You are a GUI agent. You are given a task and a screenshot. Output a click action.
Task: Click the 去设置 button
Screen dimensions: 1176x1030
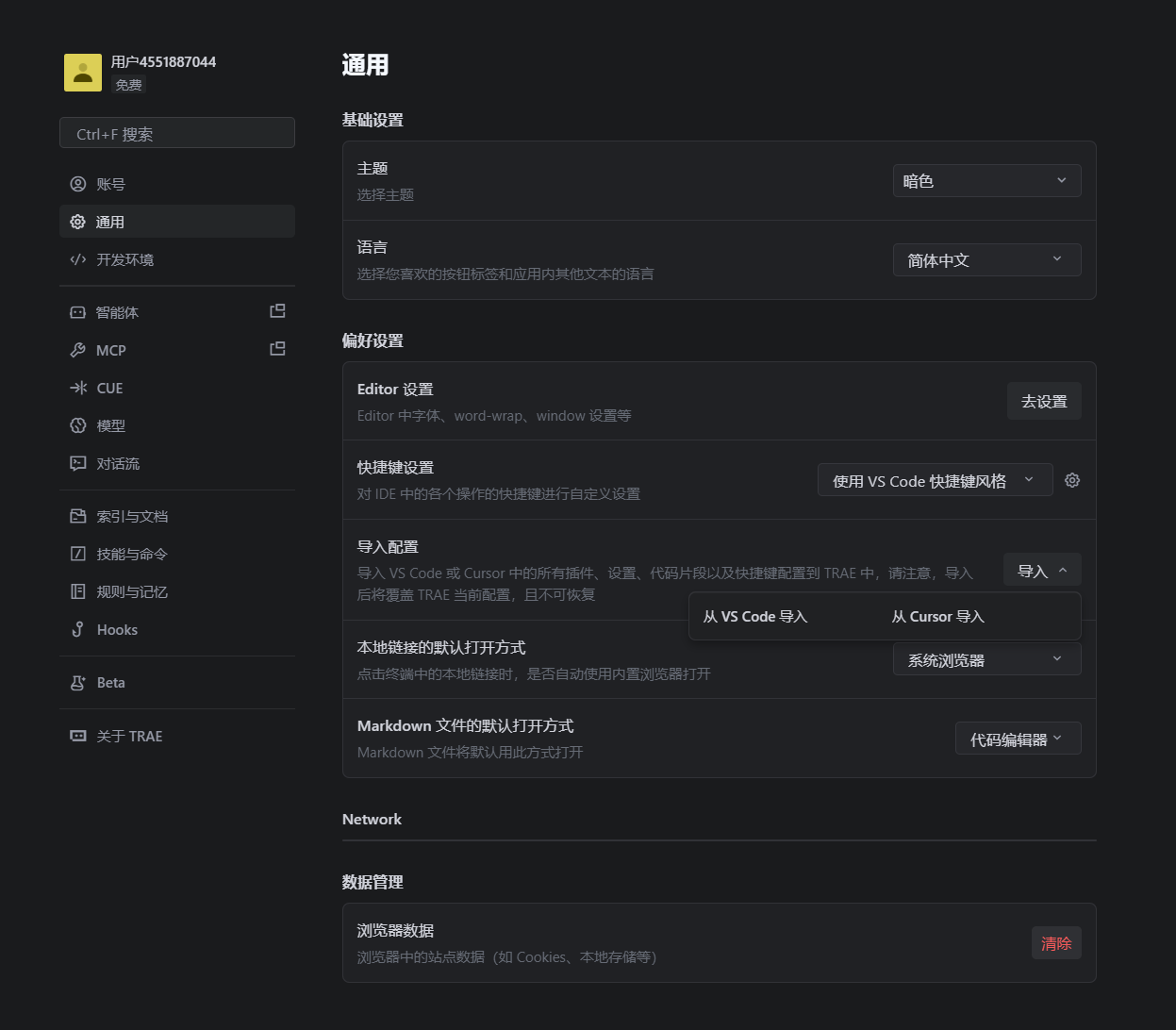point(1044,401)
